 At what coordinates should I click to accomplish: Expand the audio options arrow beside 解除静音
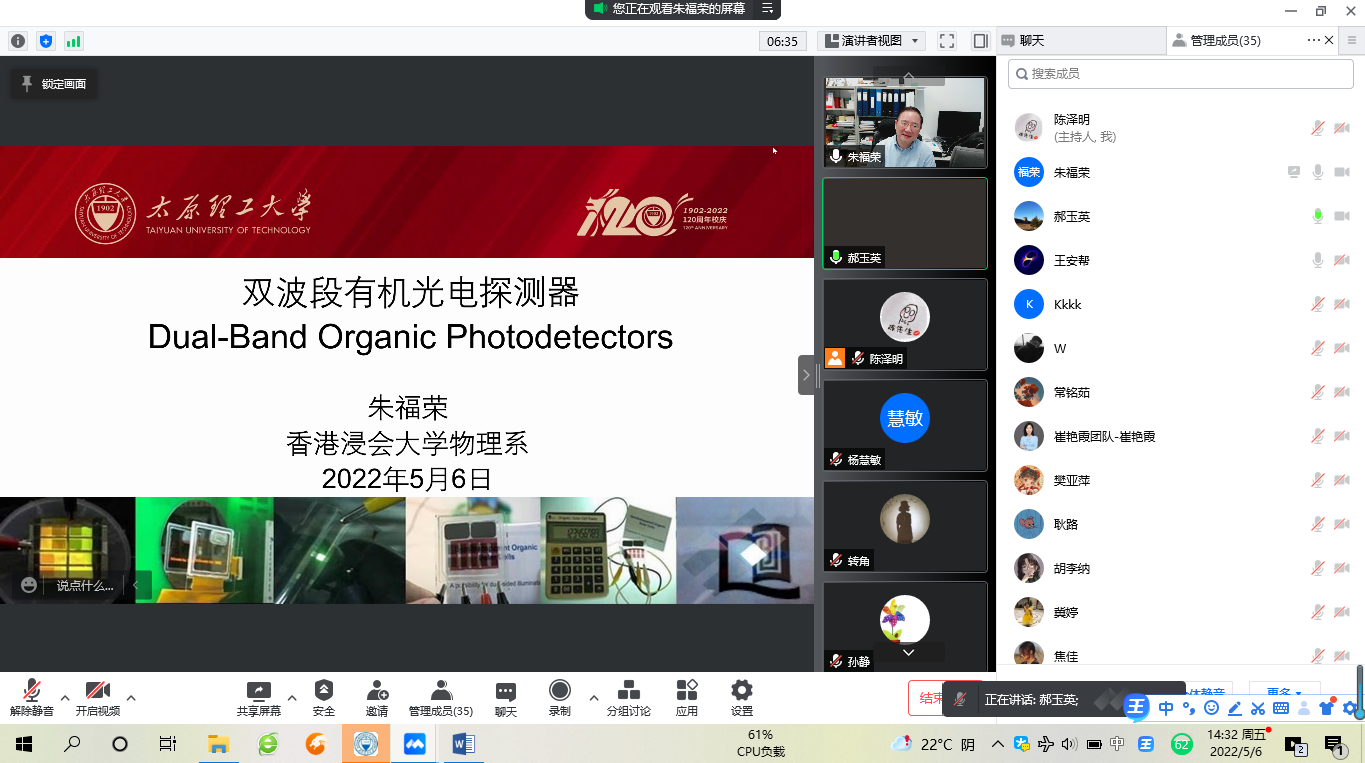[x=65, y=698]
